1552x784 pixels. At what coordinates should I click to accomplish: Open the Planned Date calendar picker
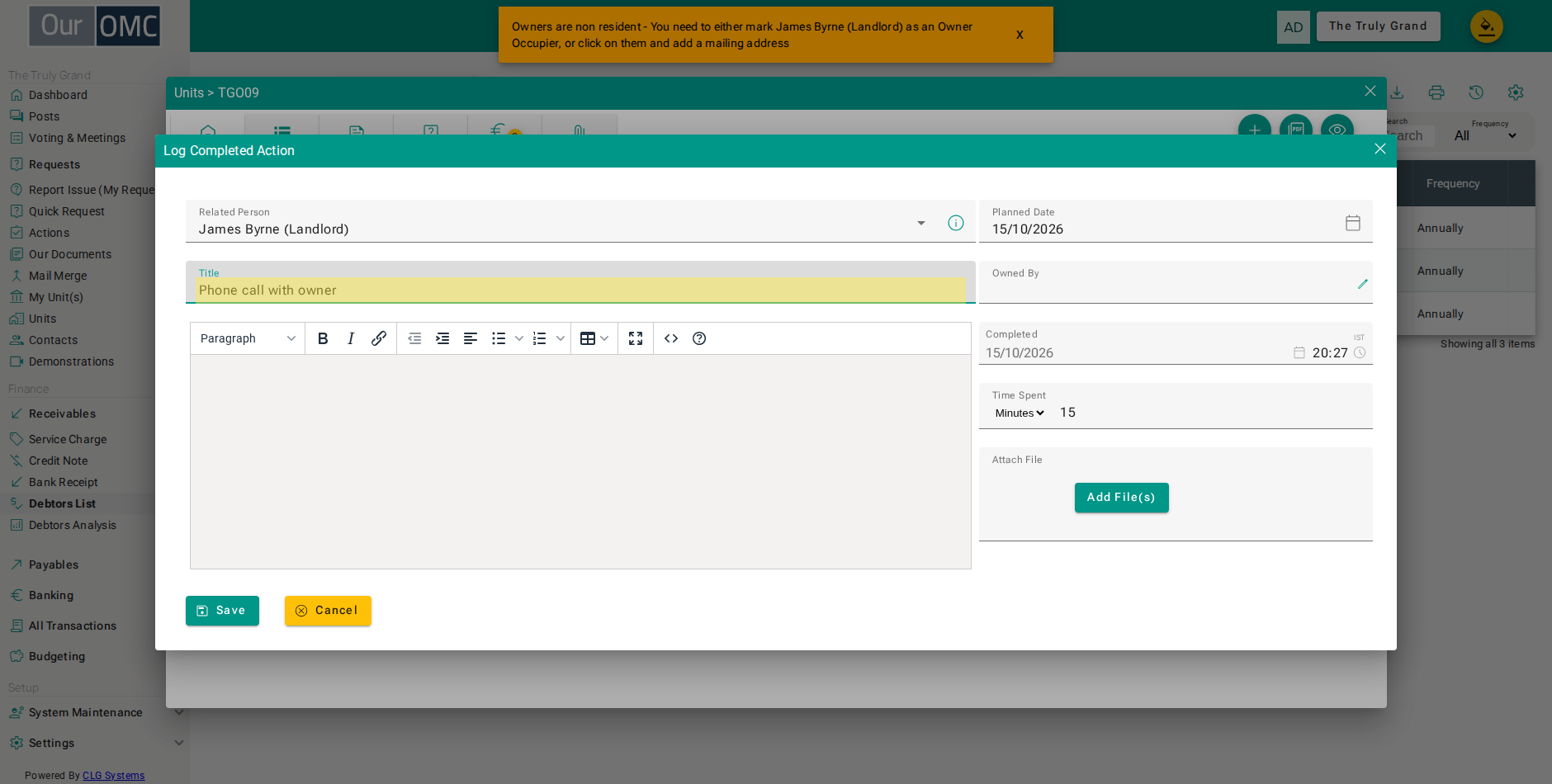(x=1353, y=223)
